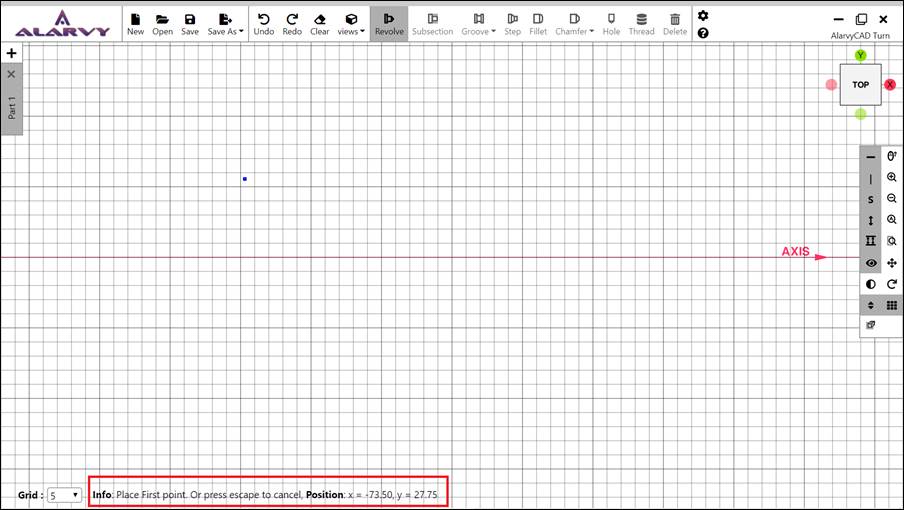Toggle the vertical dimension arrows
The width and height of the screenshot is (904, 510).
[871, 221]
